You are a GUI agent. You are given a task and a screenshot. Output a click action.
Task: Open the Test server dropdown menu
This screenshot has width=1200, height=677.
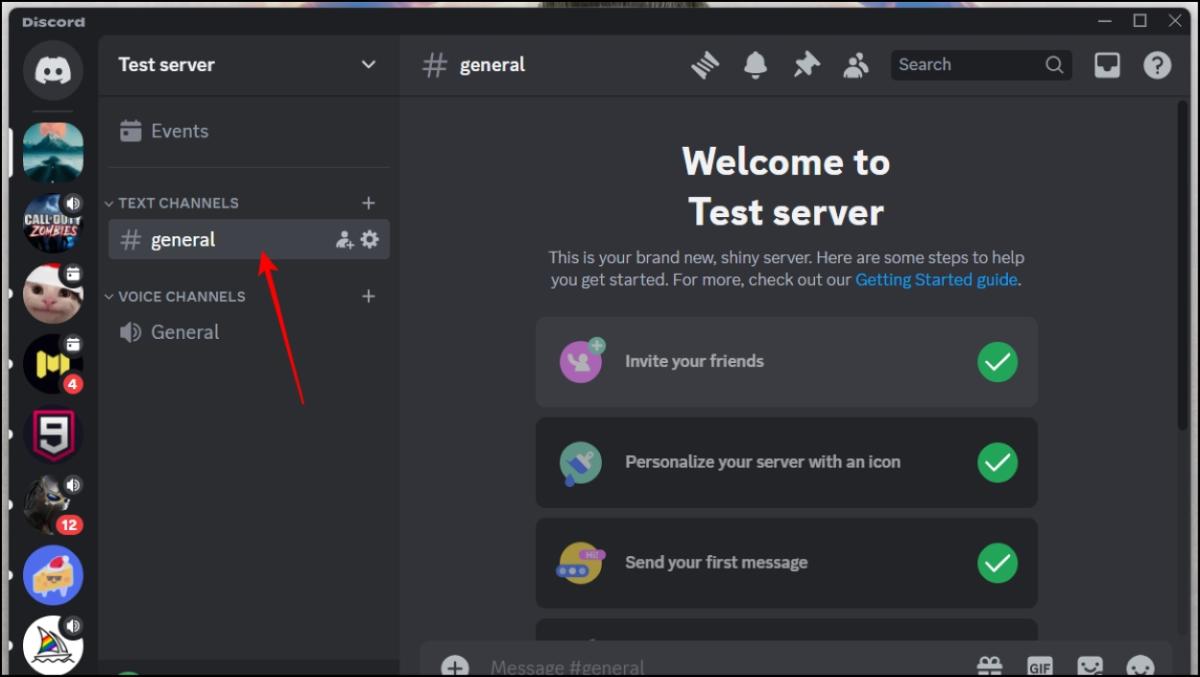point(246,64)
